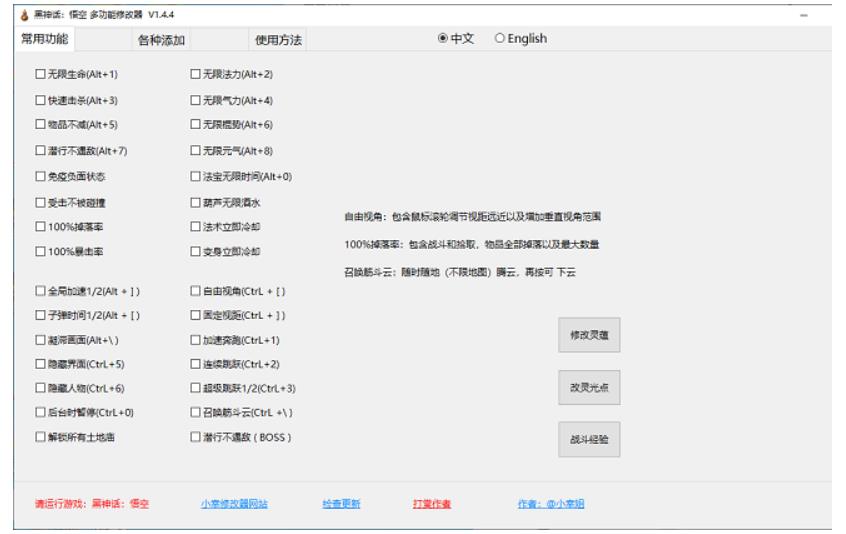Image resolution: width=846 pixels, height=534 pixels.
Task: Enable 超级跳跃1/2(CtrL+3) checkbox
Action: [195, 388]
